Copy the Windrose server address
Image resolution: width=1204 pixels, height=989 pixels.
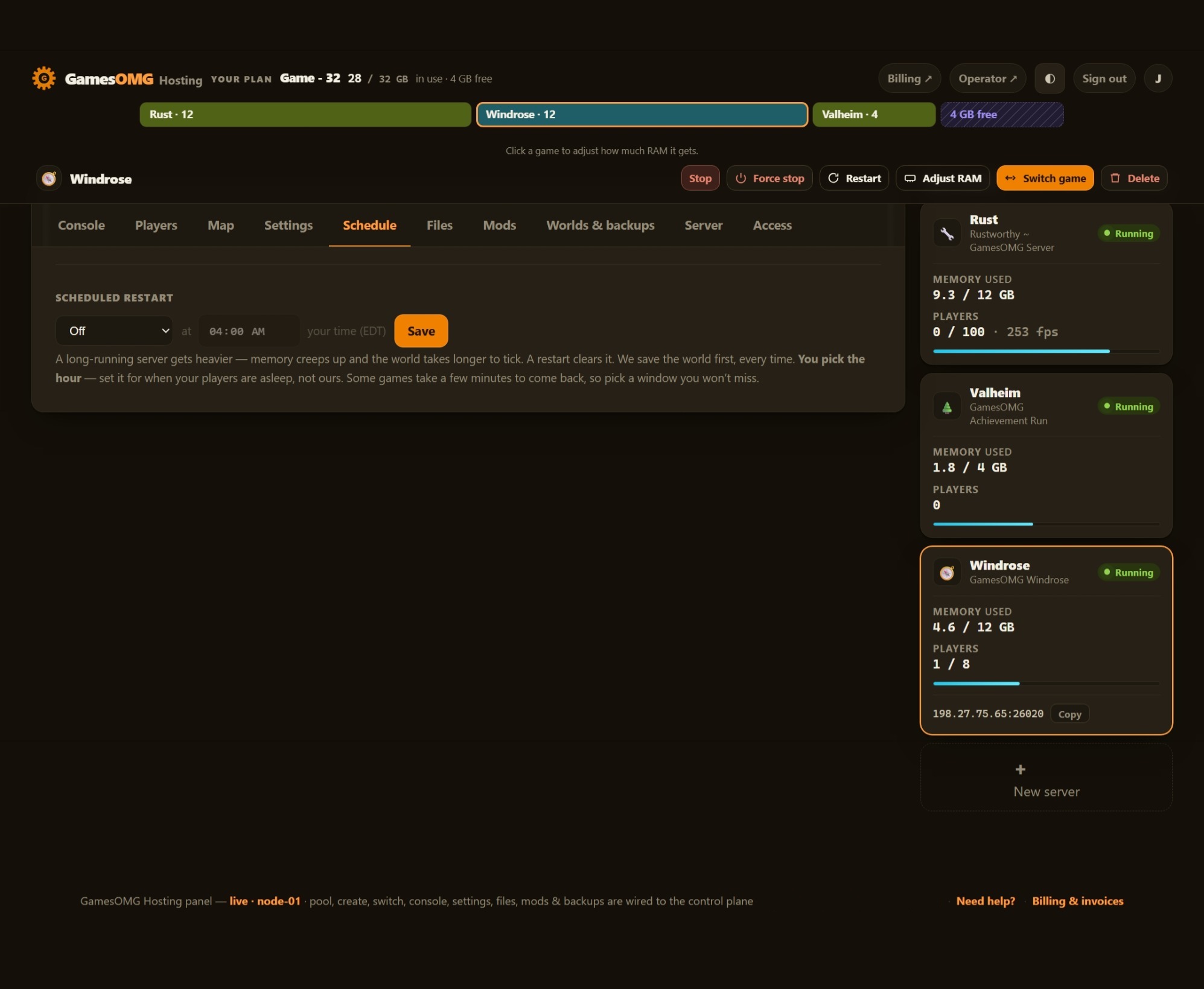pyautogui.click(x=1070, y=714)
